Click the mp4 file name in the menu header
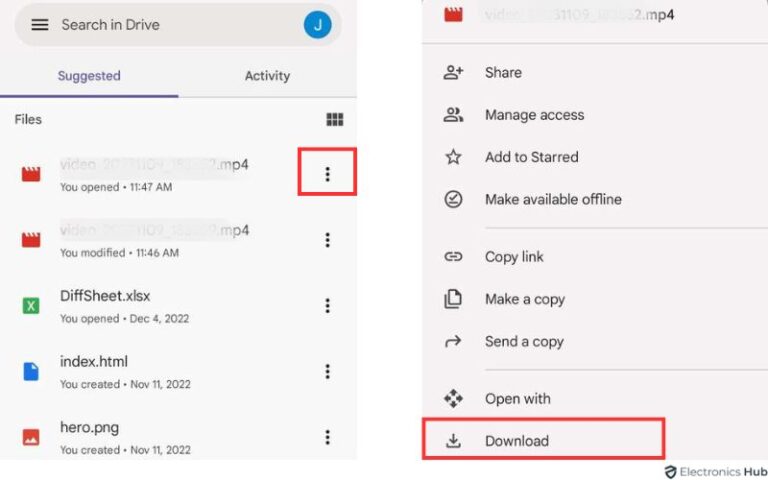Viewport: 768px width, 480px height. click(x=579, y=14)
